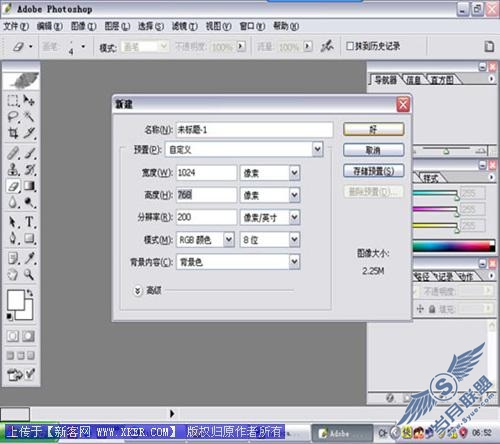Select the Crop tool
The image size is (500, 444).
tap(13, 133)
